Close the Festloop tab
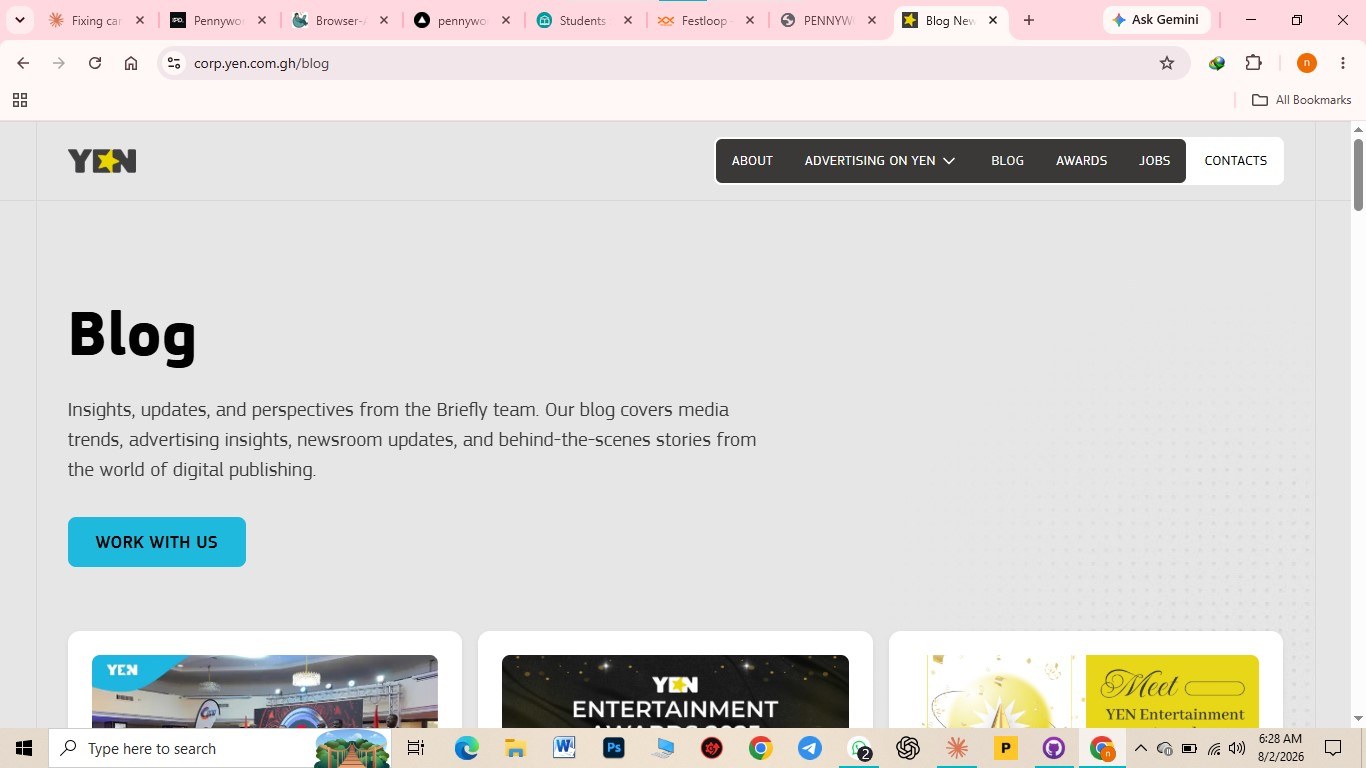This screenshot has height=768, width=1366. click(x=750, y=20)
